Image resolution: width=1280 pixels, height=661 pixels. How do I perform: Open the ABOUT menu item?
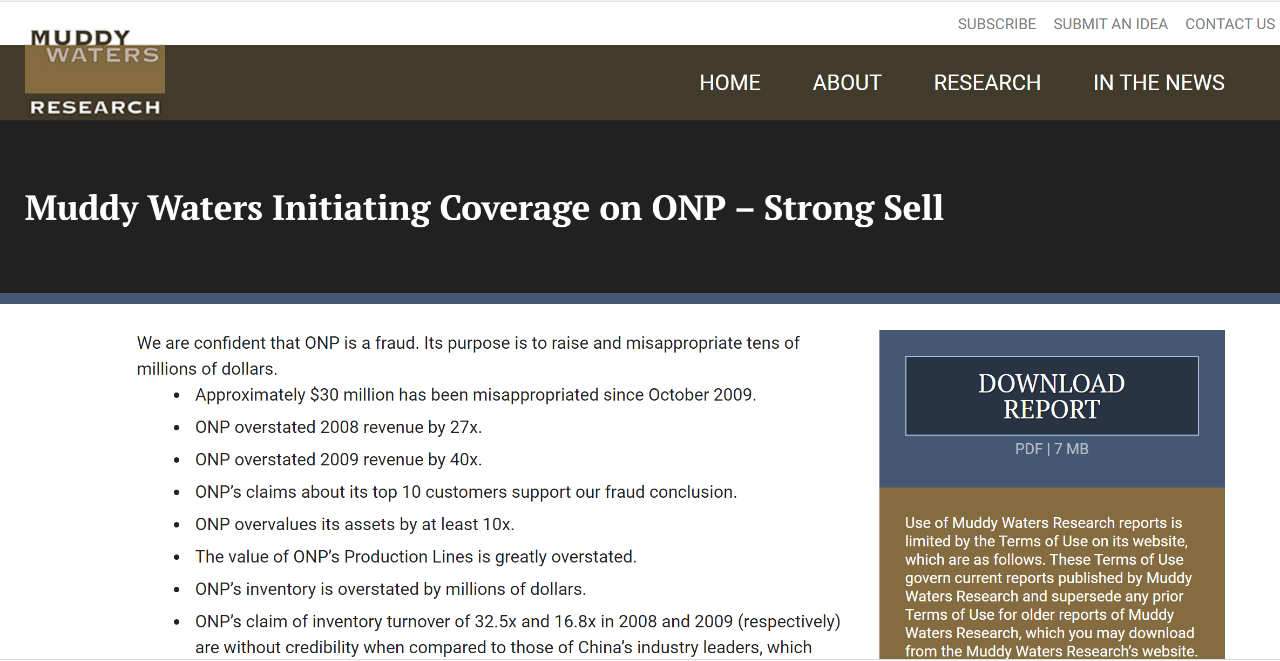click(847, 83)
